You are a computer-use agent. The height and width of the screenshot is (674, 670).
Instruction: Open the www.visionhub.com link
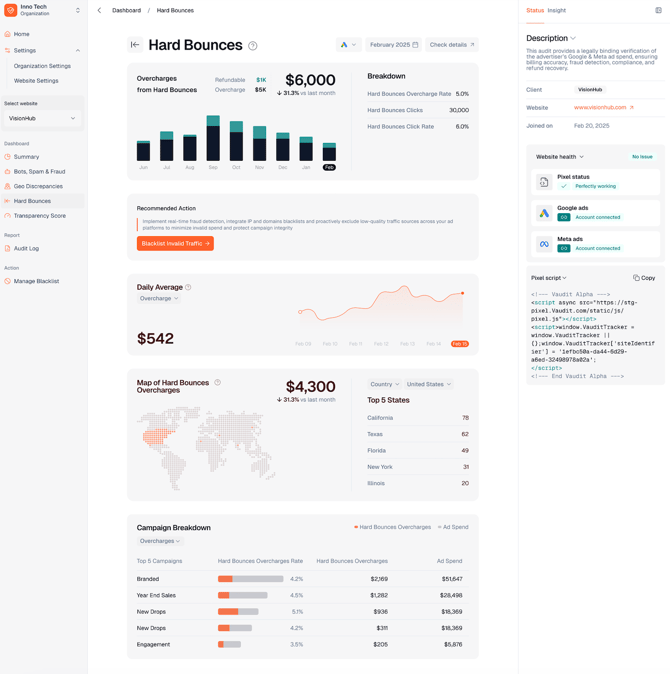tap(603, 107)
